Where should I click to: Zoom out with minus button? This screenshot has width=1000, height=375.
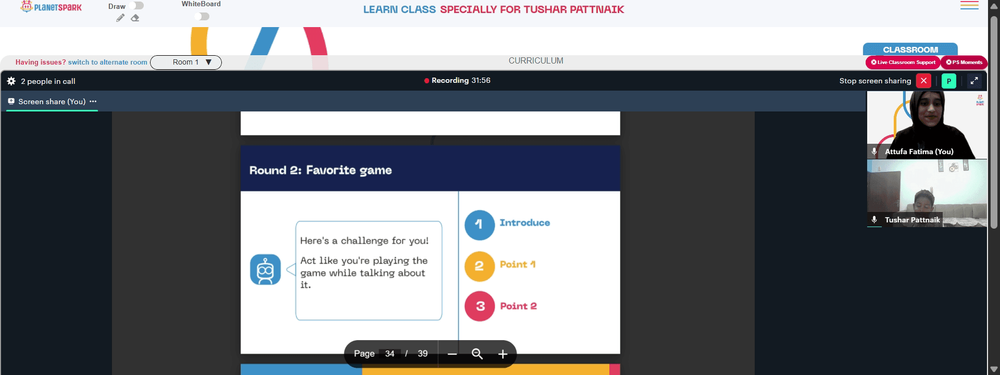pos(452,354)
